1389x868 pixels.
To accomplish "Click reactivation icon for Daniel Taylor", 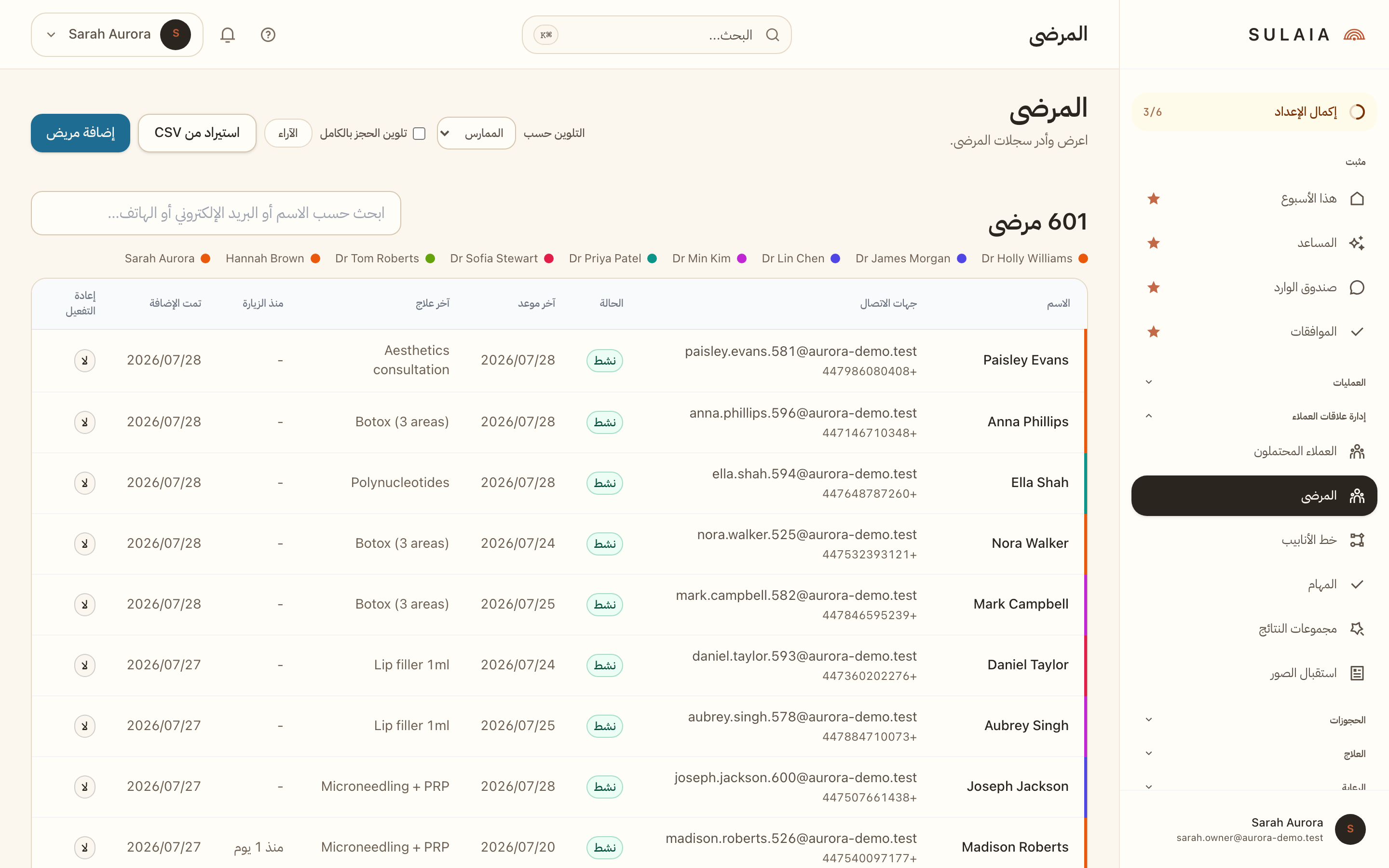I will point(84,665).
